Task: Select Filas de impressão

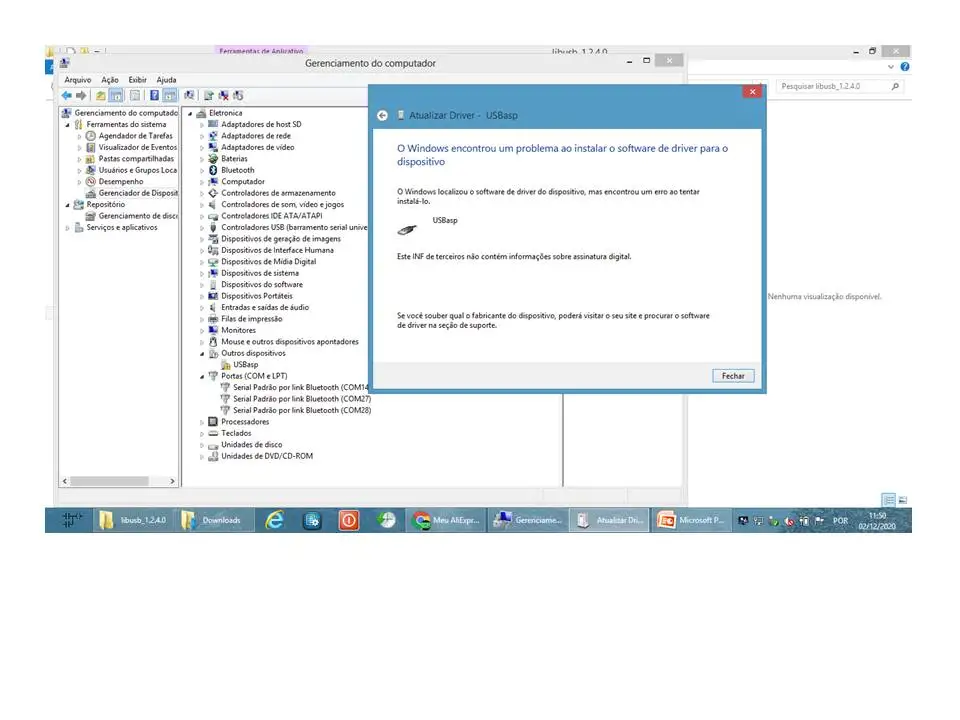Action: tap(251, 319)
